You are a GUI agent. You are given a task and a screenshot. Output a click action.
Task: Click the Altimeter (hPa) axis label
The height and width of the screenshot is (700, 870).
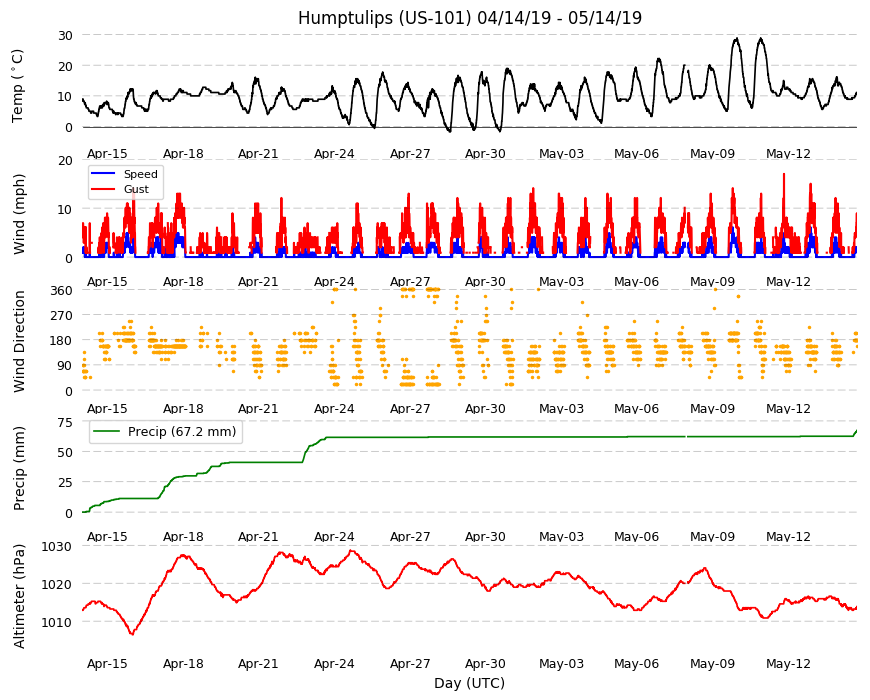click(x=19, y=596)
